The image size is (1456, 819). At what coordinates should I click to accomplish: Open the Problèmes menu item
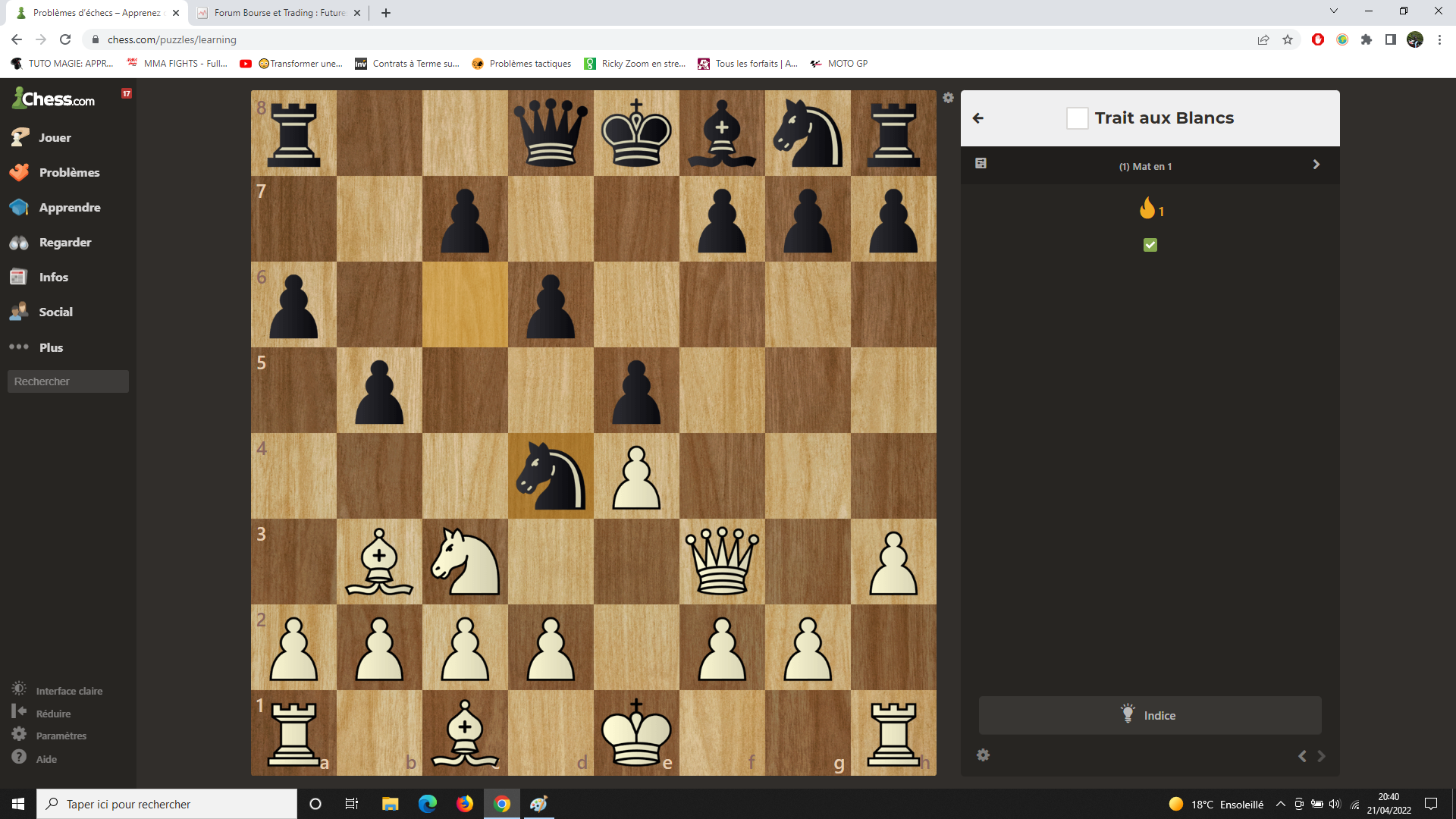point(68,172)
